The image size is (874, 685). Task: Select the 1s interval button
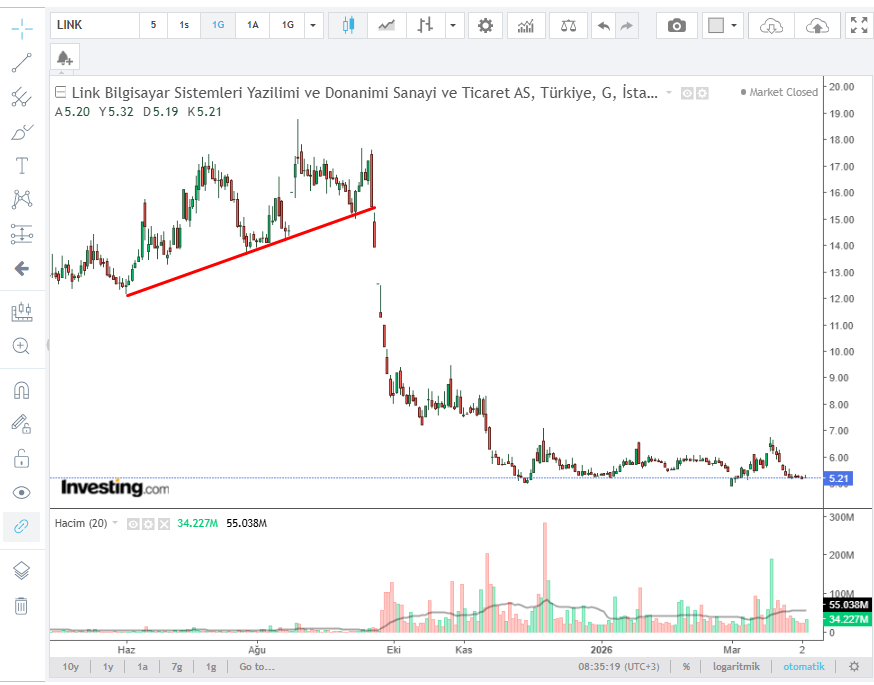(184, 25)
